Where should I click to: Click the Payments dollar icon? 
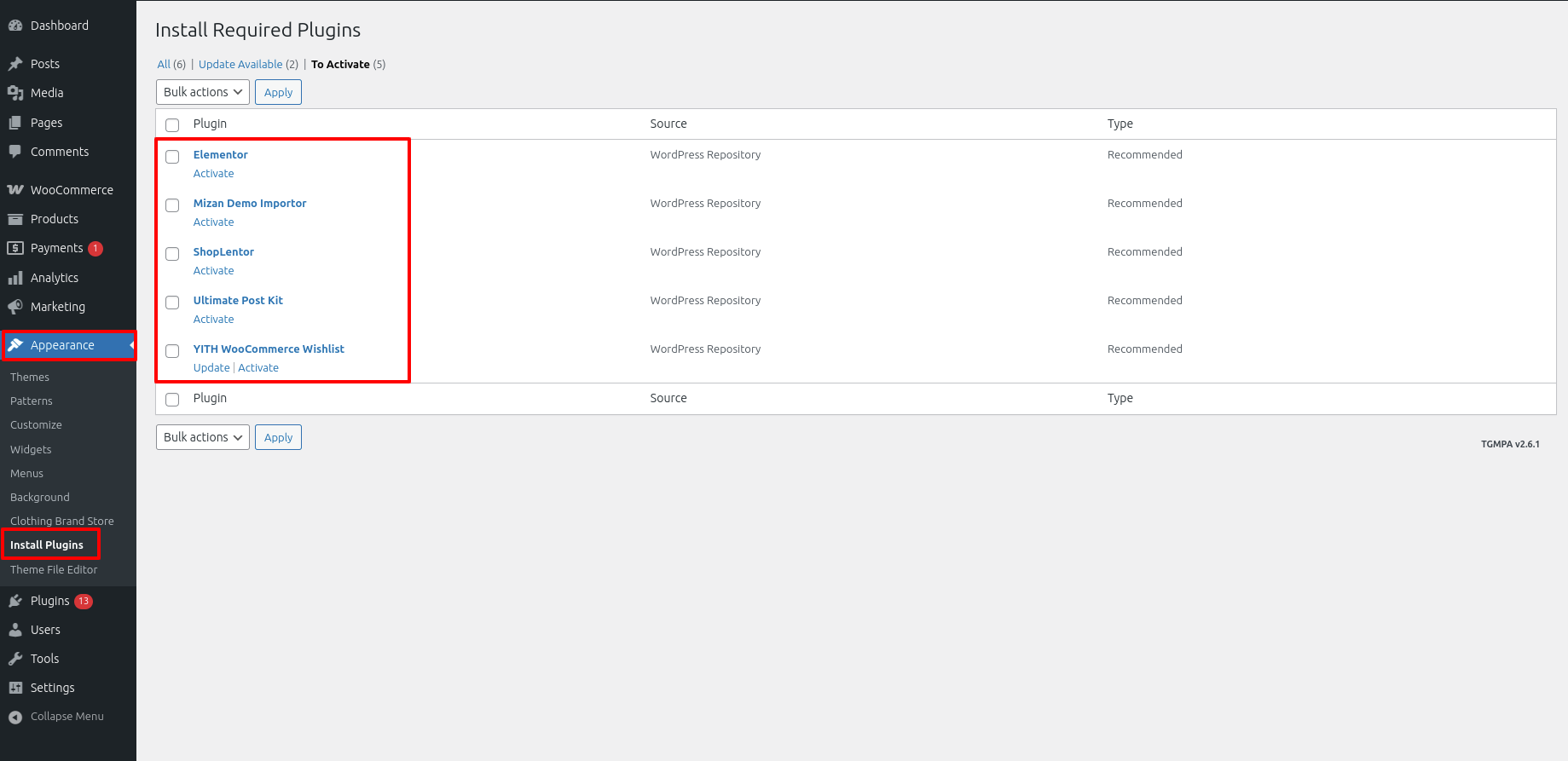pyautogui.click(x=15, y=248)
